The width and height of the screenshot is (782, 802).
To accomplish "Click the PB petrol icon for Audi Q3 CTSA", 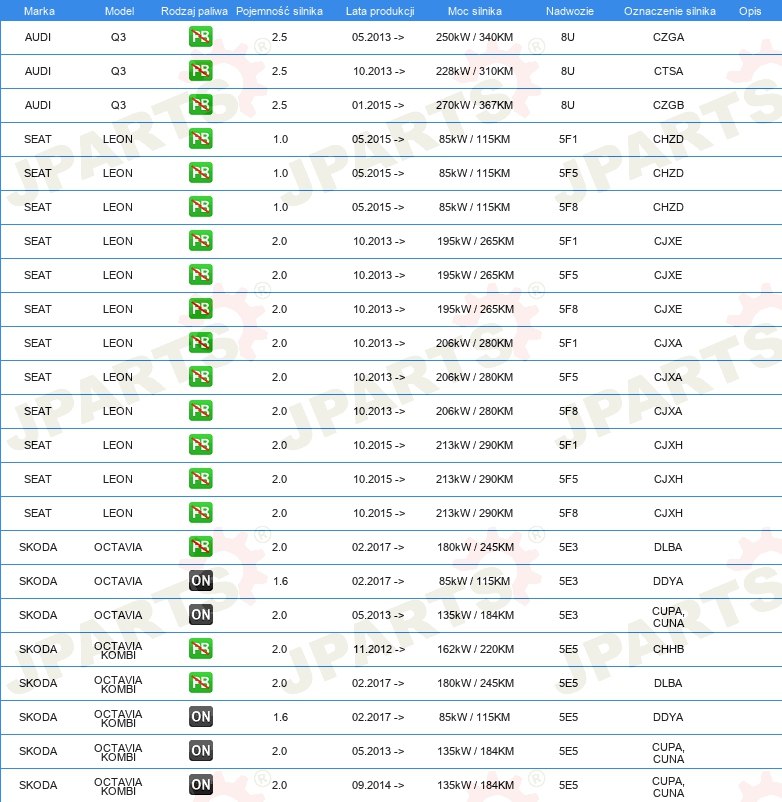I will (x=200, y=71).
